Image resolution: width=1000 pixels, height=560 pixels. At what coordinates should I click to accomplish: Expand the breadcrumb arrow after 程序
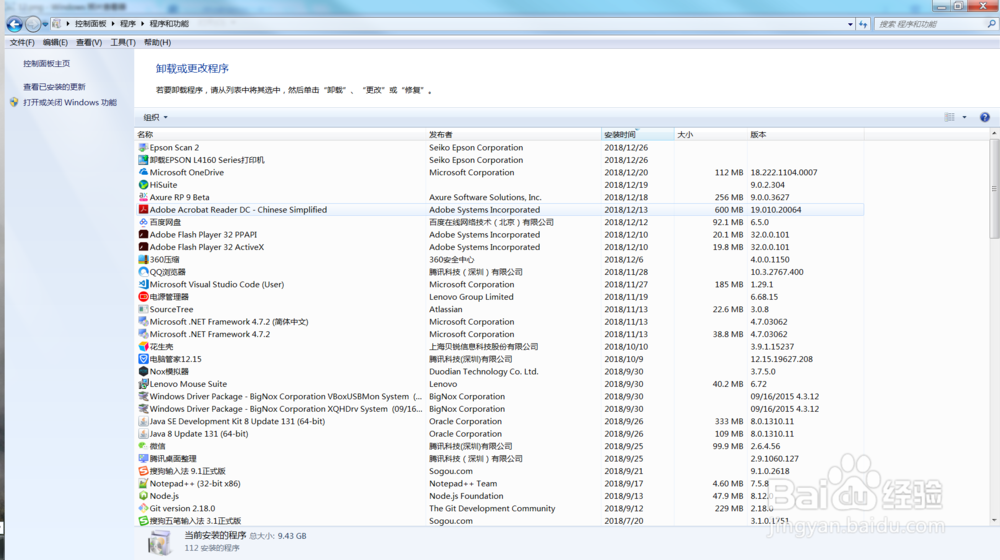(142, 24)
